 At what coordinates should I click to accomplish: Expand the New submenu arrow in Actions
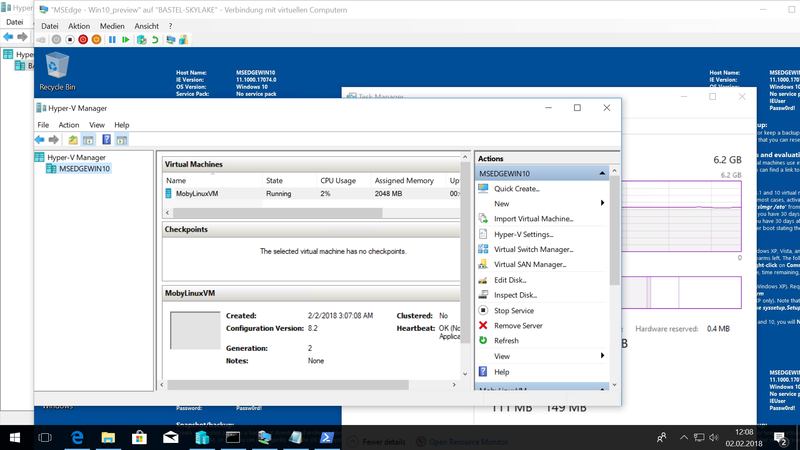[602, 203]
